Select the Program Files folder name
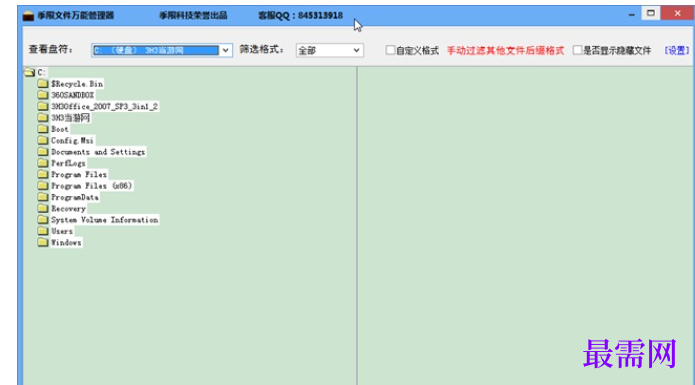The width and height of the screenshot is (695, 385). [x=79, y=175]
